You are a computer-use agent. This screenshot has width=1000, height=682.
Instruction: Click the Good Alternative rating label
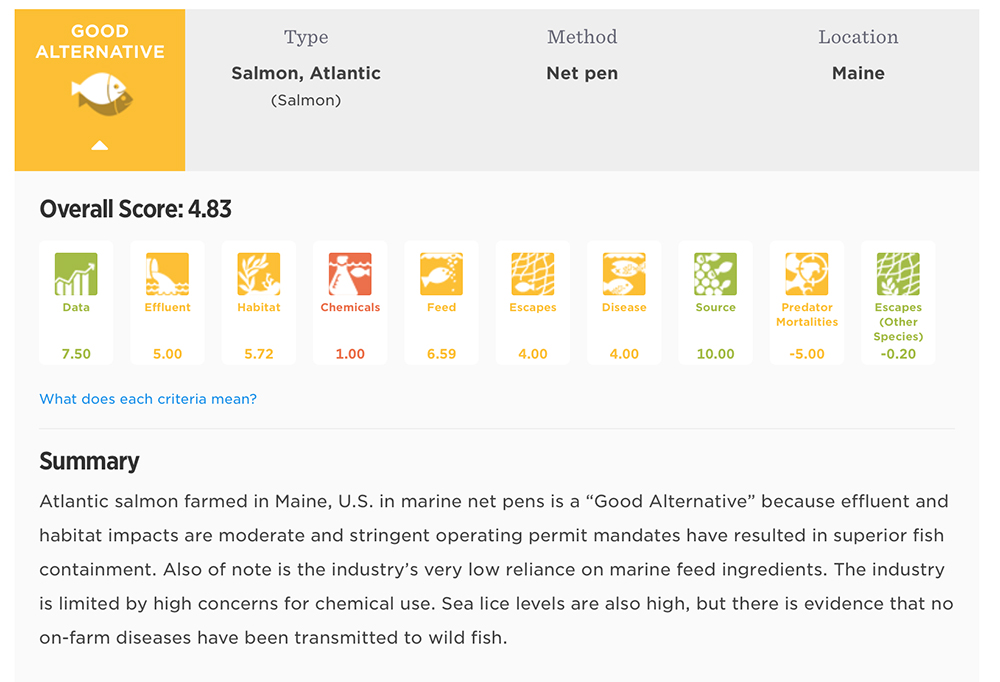[x=100, y=42]
